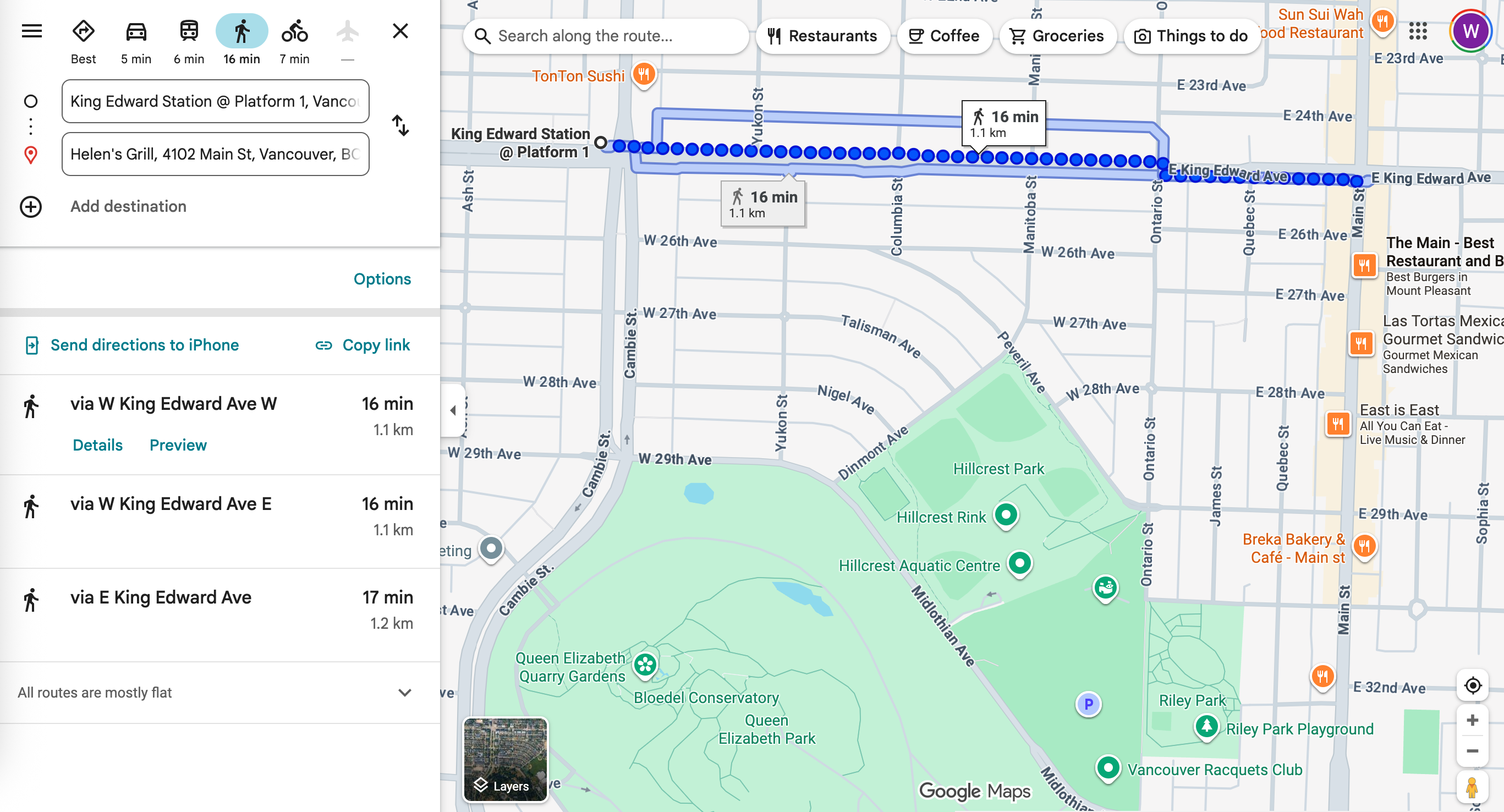Image resolution: width=1504 pixels, height=812 pixels.
Task: Open the hamburger main menu
Action: (31, 31)
